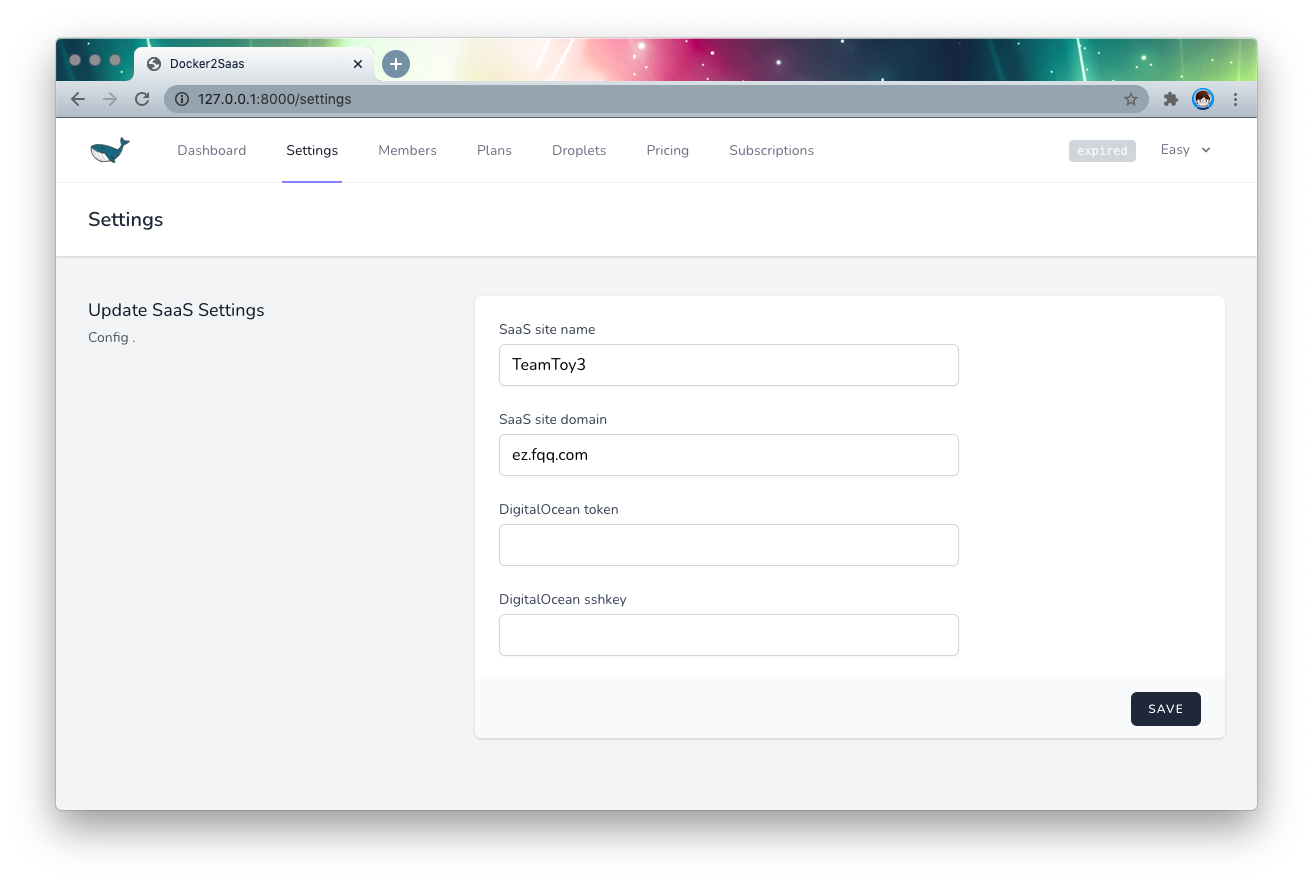View site info icon in address bar
This screenshot has height=884, width=1313.
[182, 99]
